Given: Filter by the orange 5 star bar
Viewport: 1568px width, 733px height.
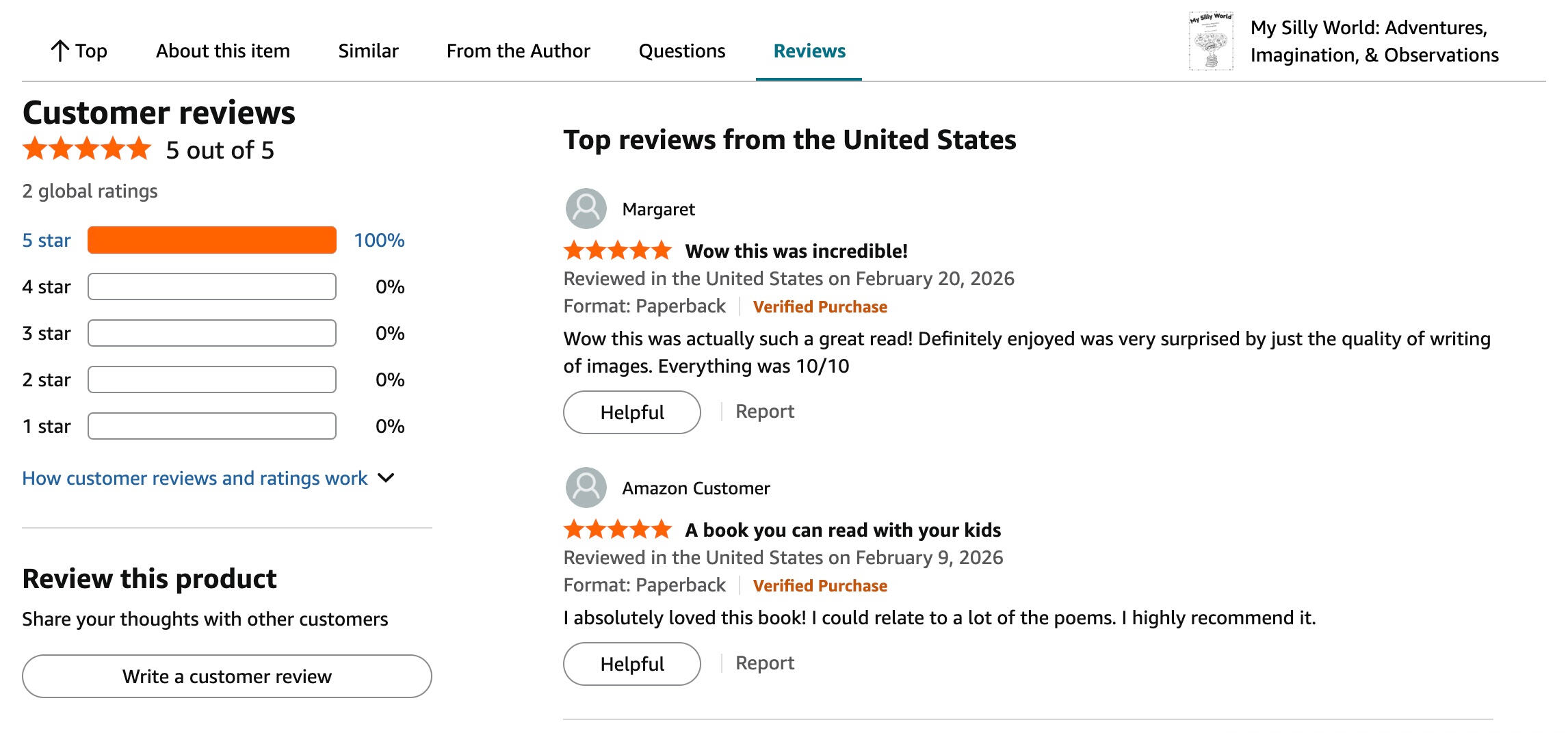Looking at the screenshot, I should [x=212, y=240].
